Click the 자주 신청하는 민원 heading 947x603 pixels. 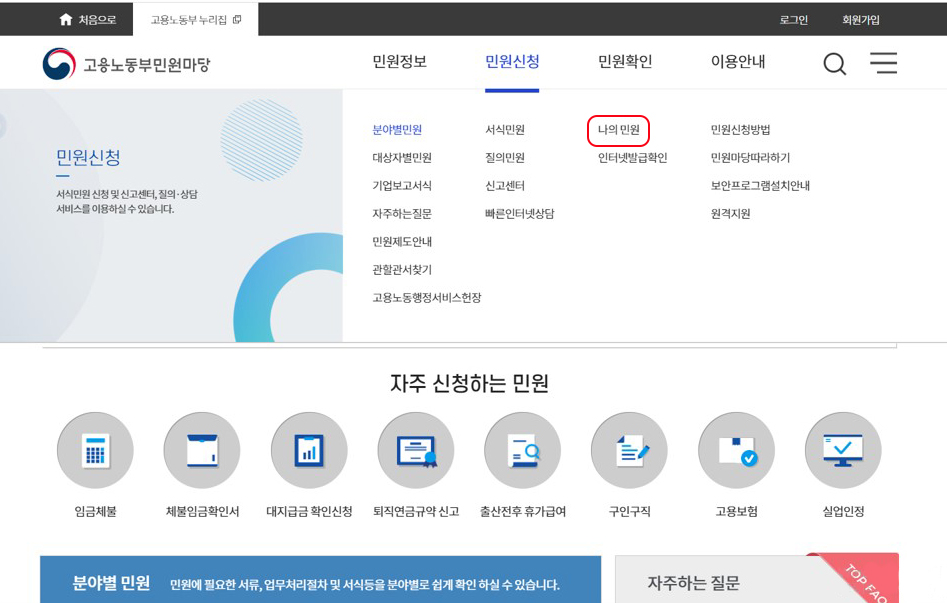tap(469, 383)
